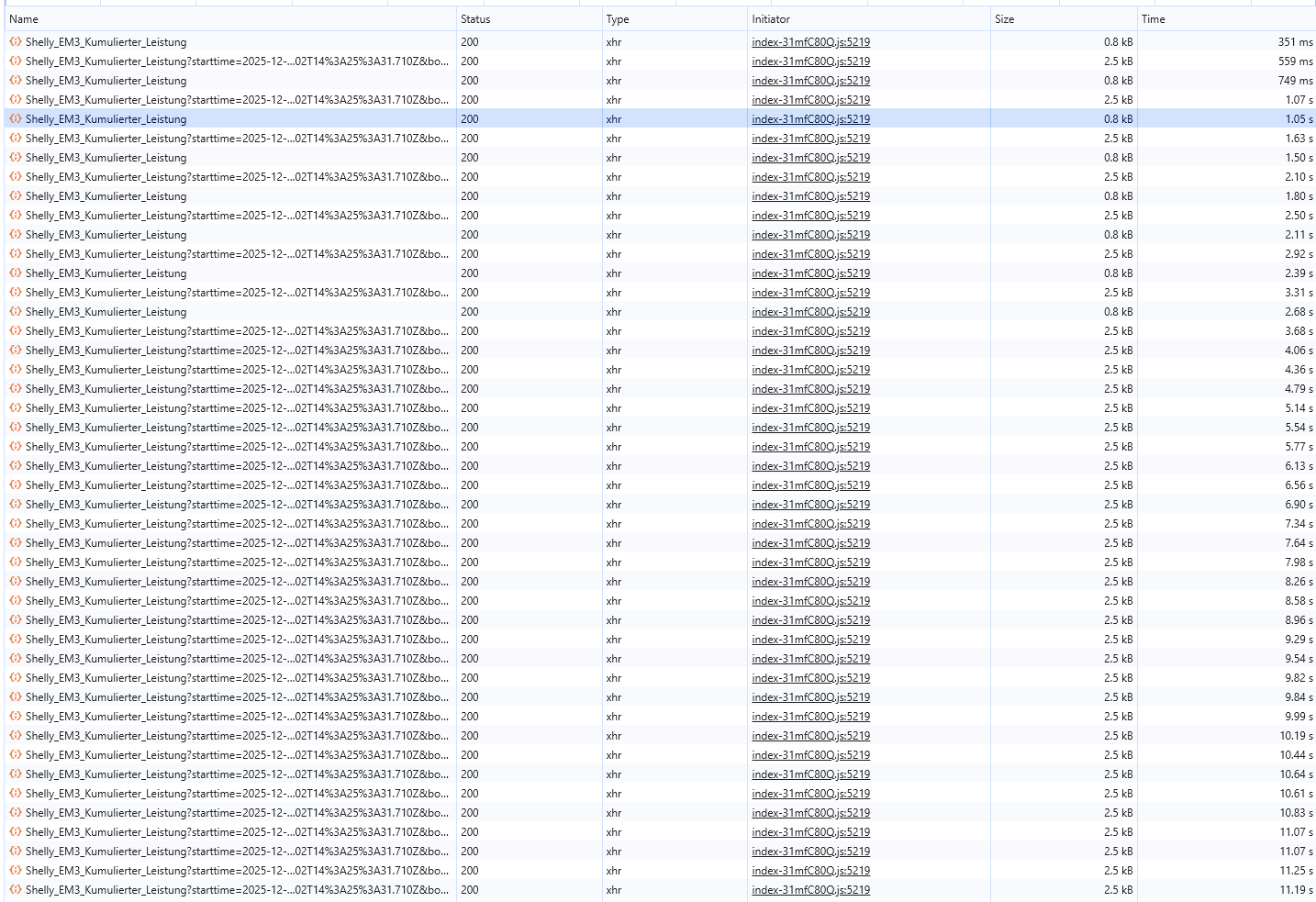Click the xhr icon in the 4.06 s row
Screen dimensions: 1316x902
16,351
